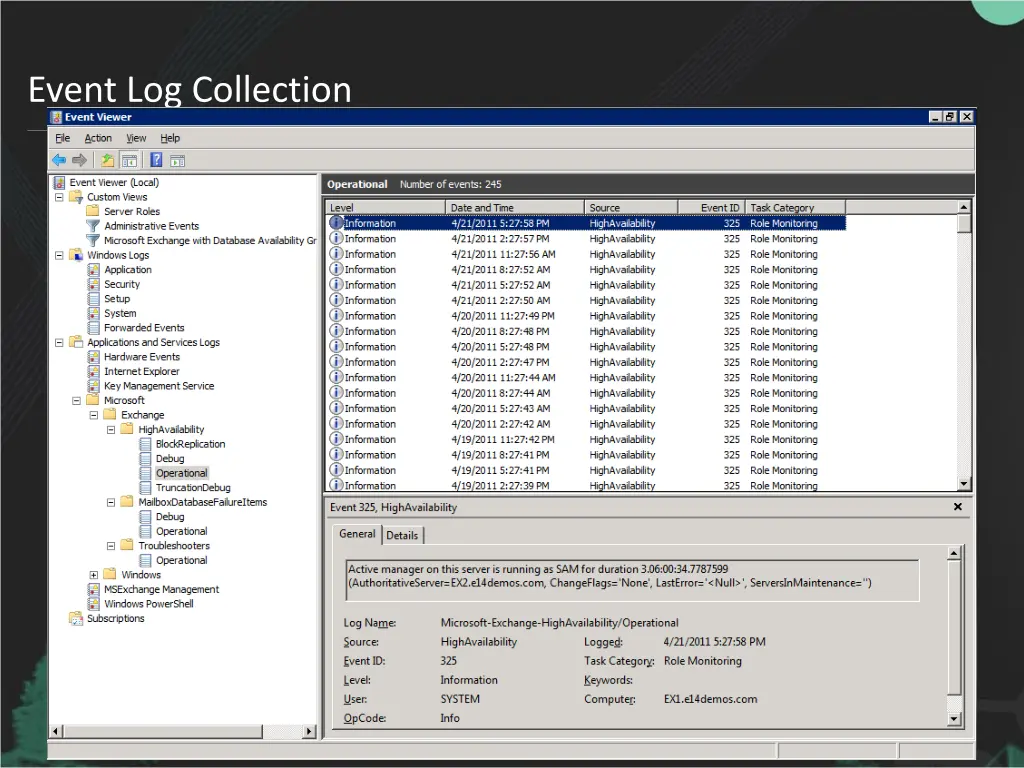Viewport: 1024px width, 768px height.
Task: Collapse Applications and Services Logs node
Action: [x=59, y=342]
